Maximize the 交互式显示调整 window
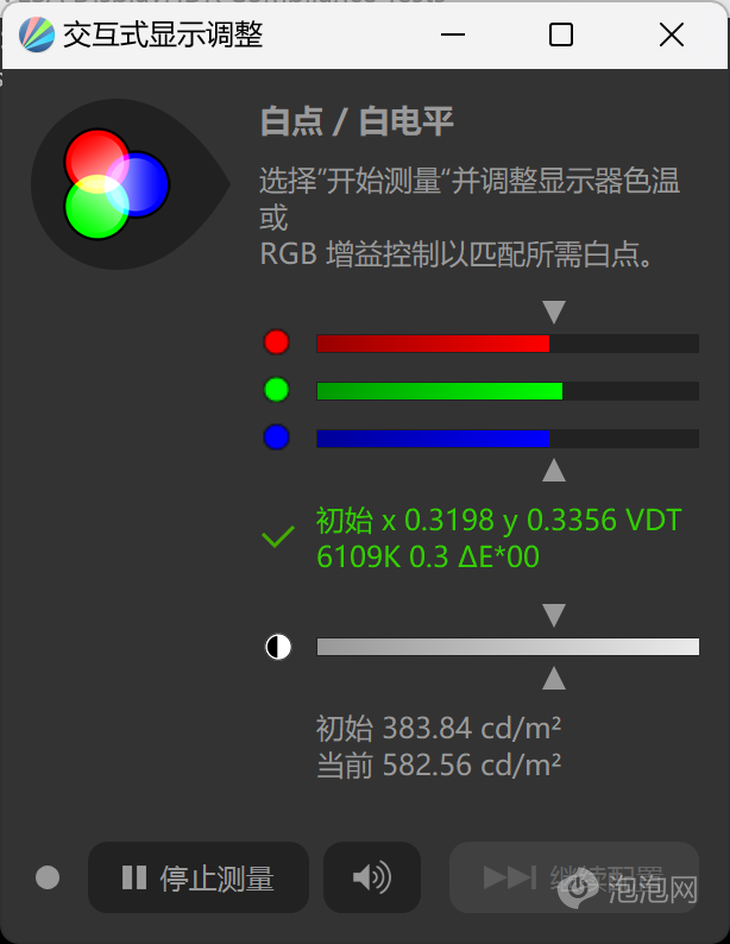The image size is (730, 944). [561, 34]
